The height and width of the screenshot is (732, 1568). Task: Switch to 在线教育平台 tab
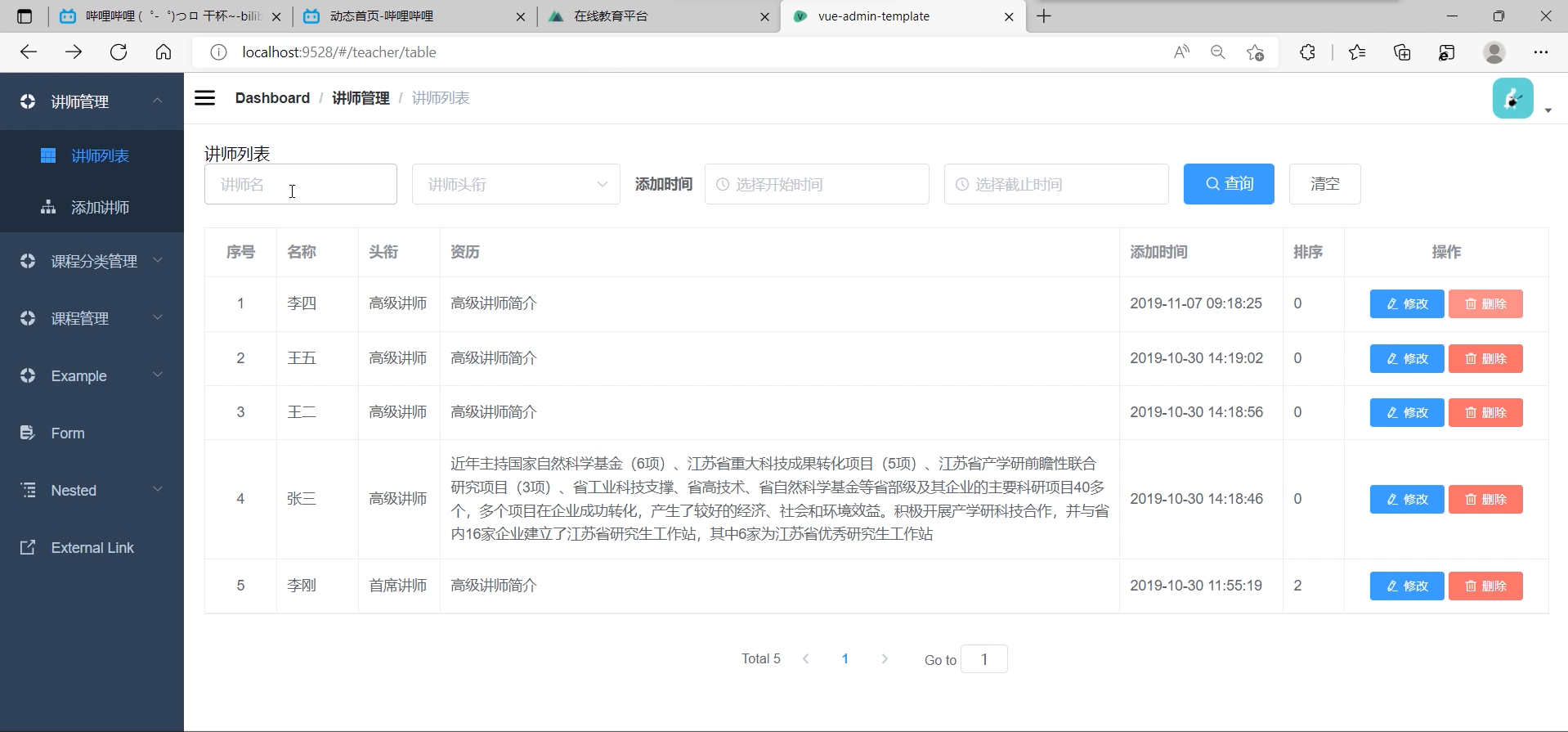pos(659,16)
